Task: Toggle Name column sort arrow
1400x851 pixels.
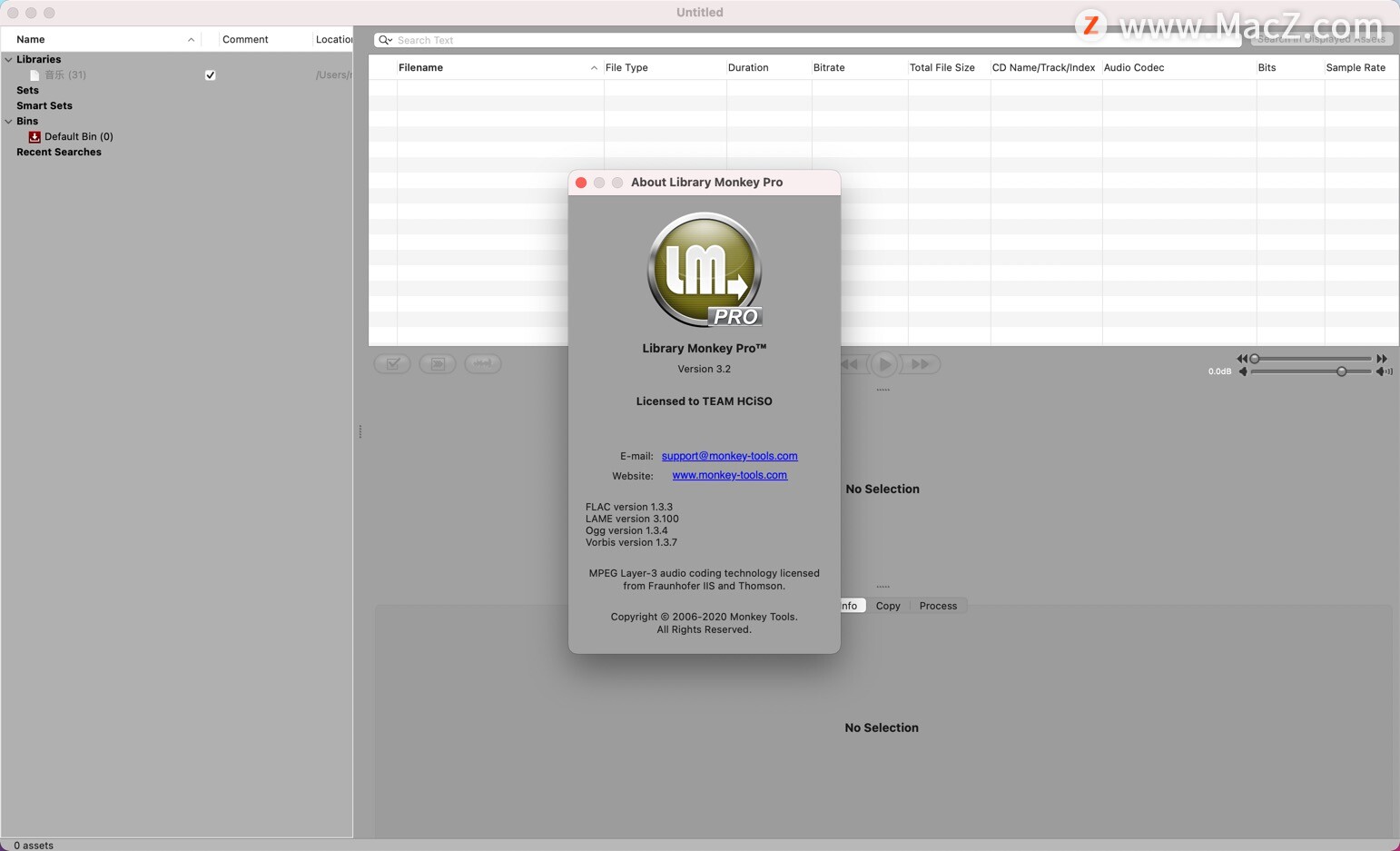Action: tap(191, 40)
